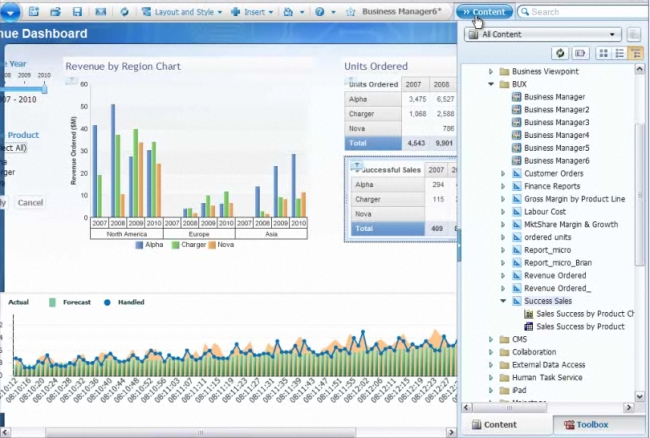Viewport: 650px width, 438px height.
Task: Click the Collaboration folder icon
Action: tap(504, 352)
